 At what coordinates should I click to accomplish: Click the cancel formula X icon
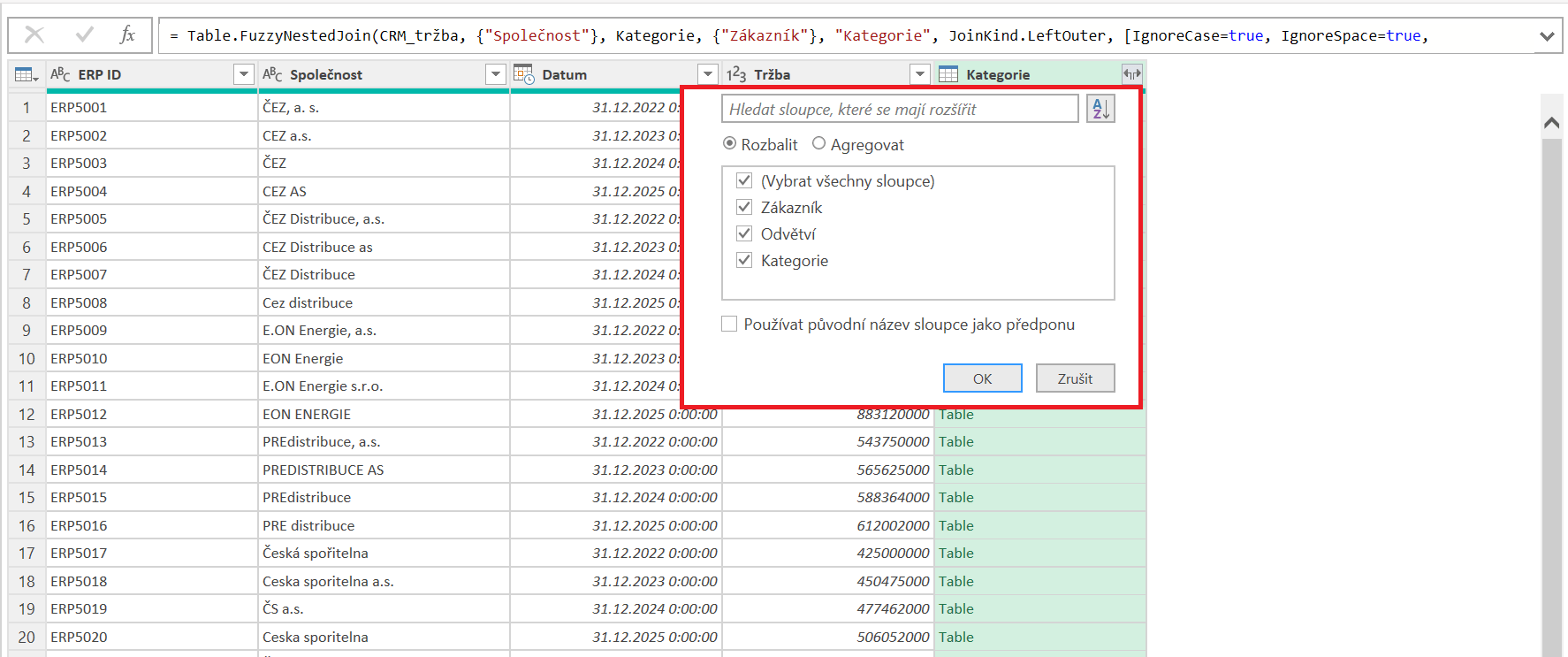pos(34,35)
